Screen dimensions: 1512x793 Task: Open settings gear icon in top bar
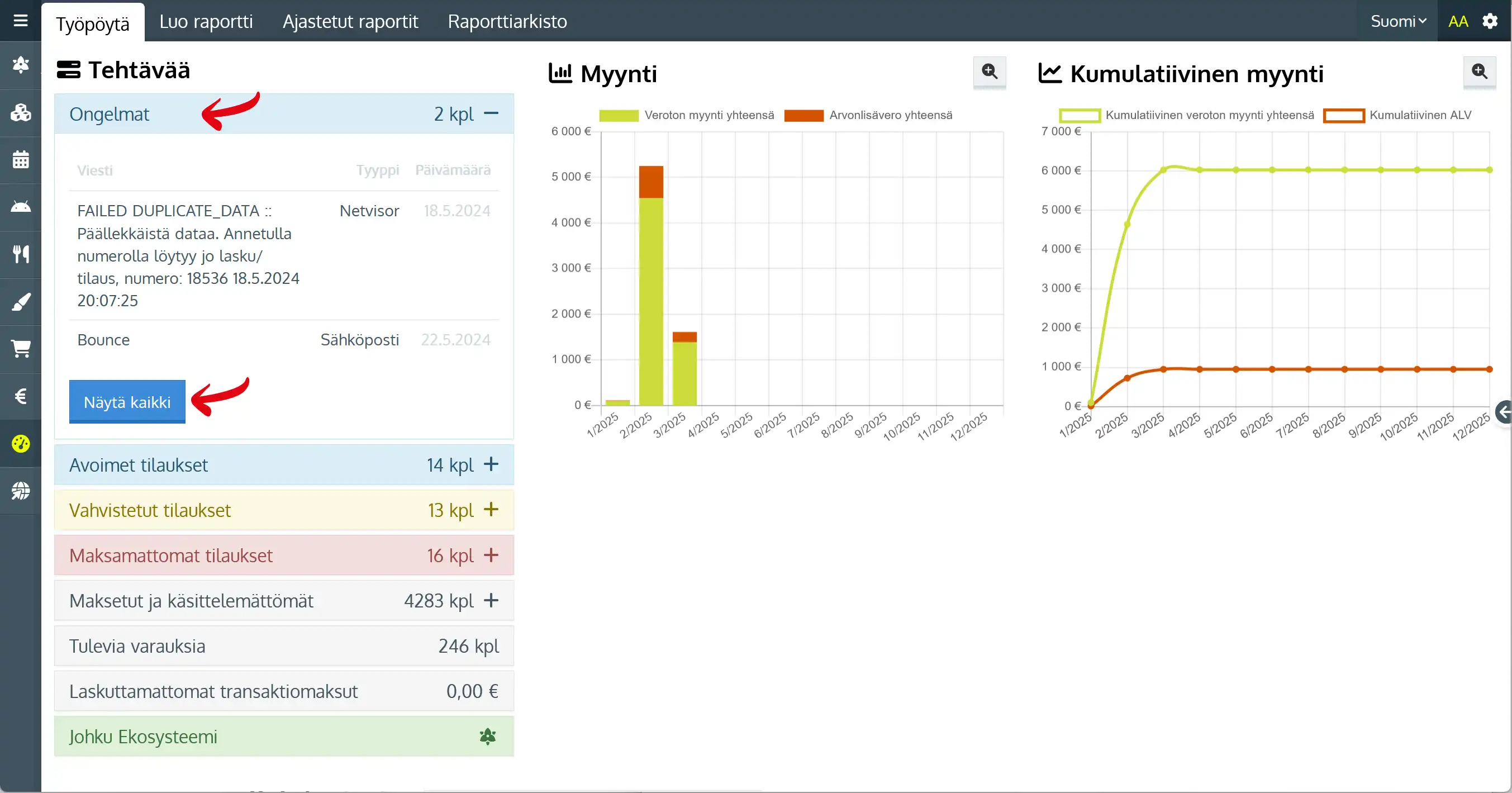coord(1490,22)
